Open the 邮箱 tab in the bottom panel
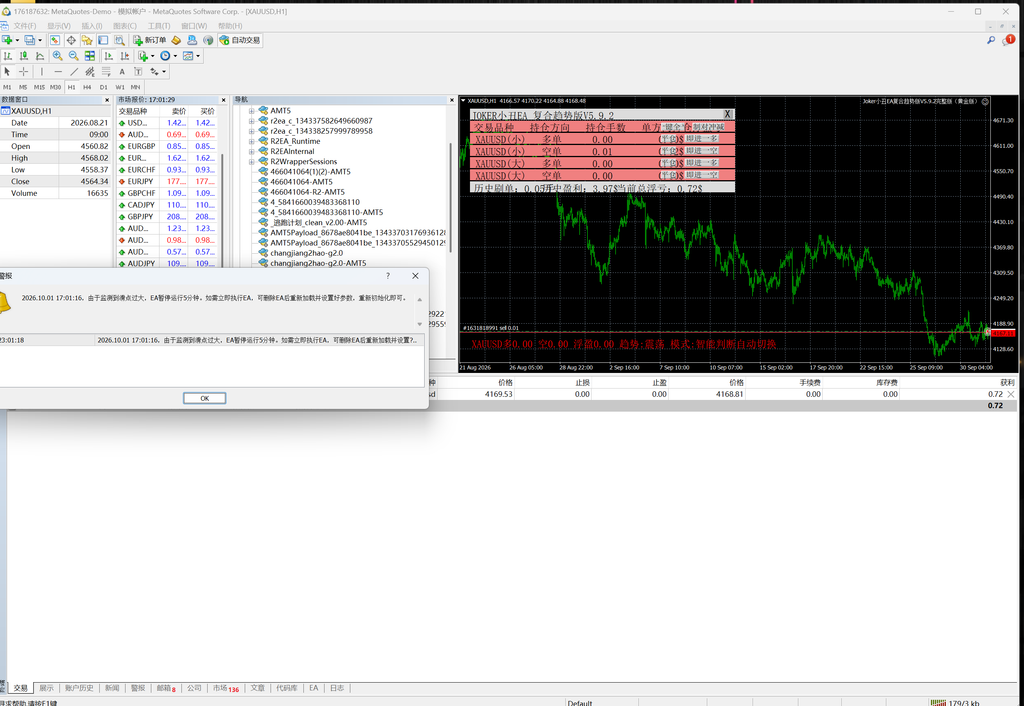This screenshot has height=706, width=1024. [x=166, y=688]
